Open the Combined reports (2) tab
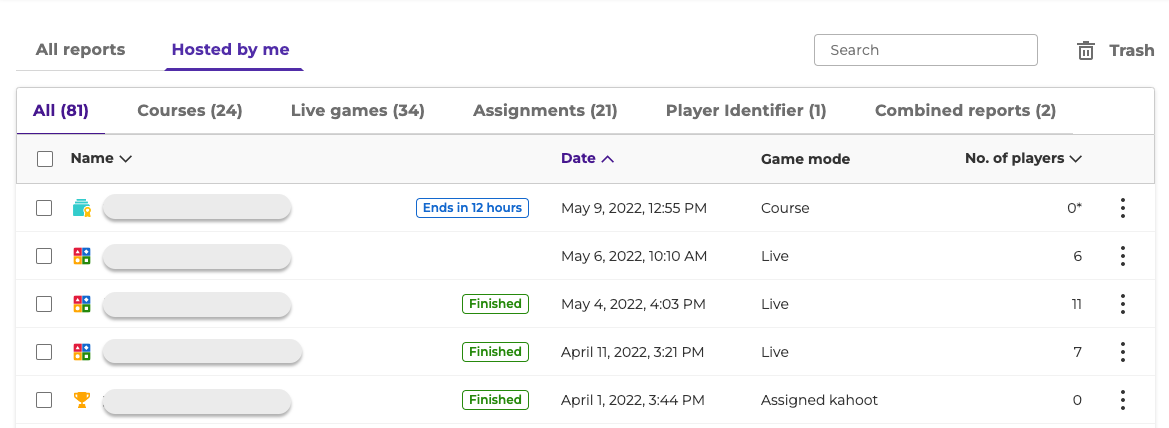1169x428 pixels. [x=965, y=110]
